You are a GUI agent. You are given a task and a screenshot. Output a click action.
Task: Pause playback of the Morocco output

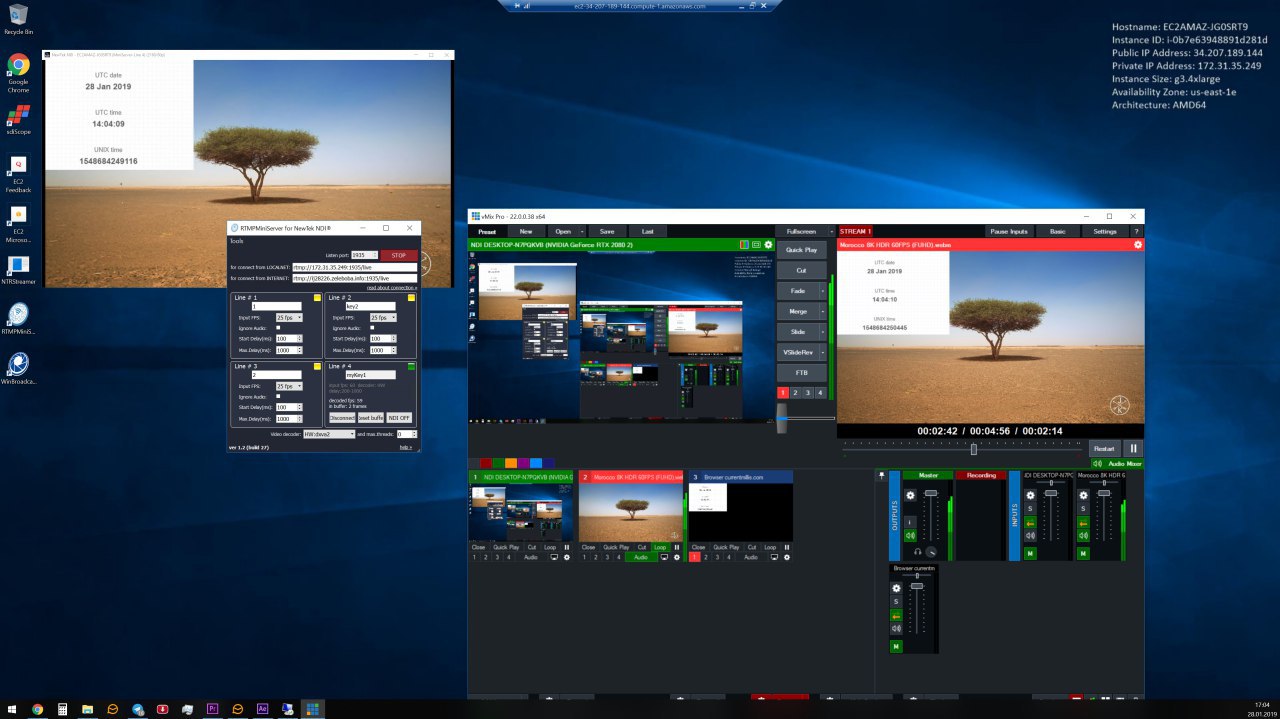[1133, 449]
